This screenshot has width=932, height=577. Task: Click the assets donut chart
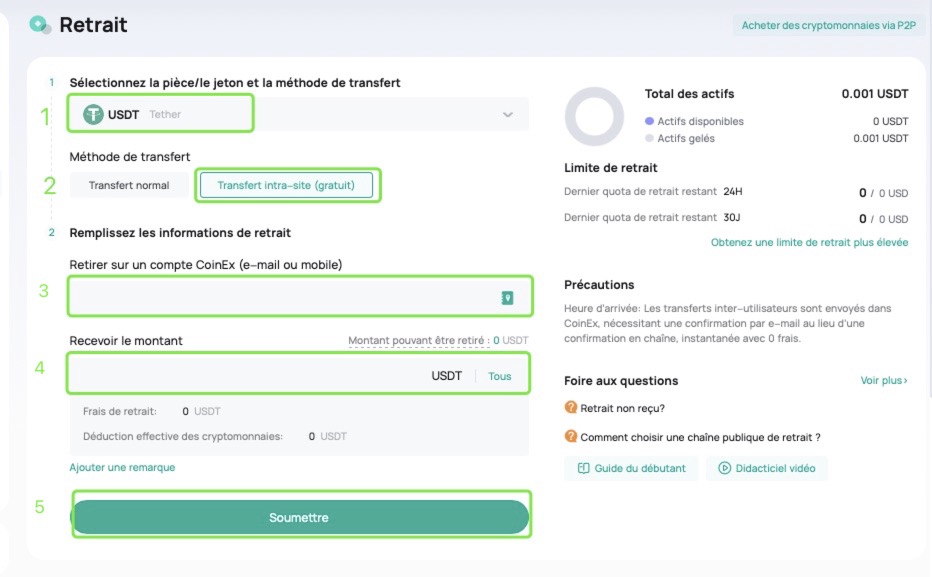pos(594,116)
